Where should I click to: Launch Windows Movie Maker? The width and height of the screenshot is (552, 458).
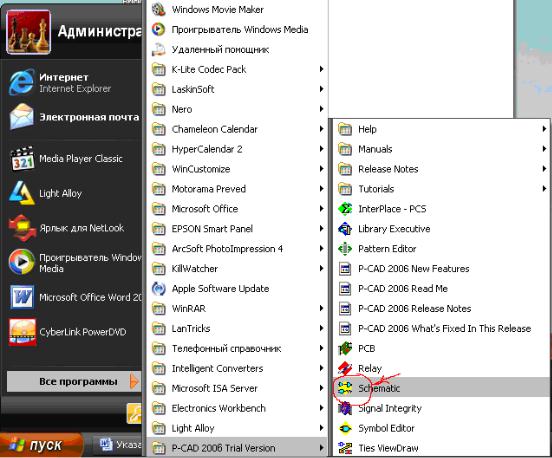coord(238,10)
